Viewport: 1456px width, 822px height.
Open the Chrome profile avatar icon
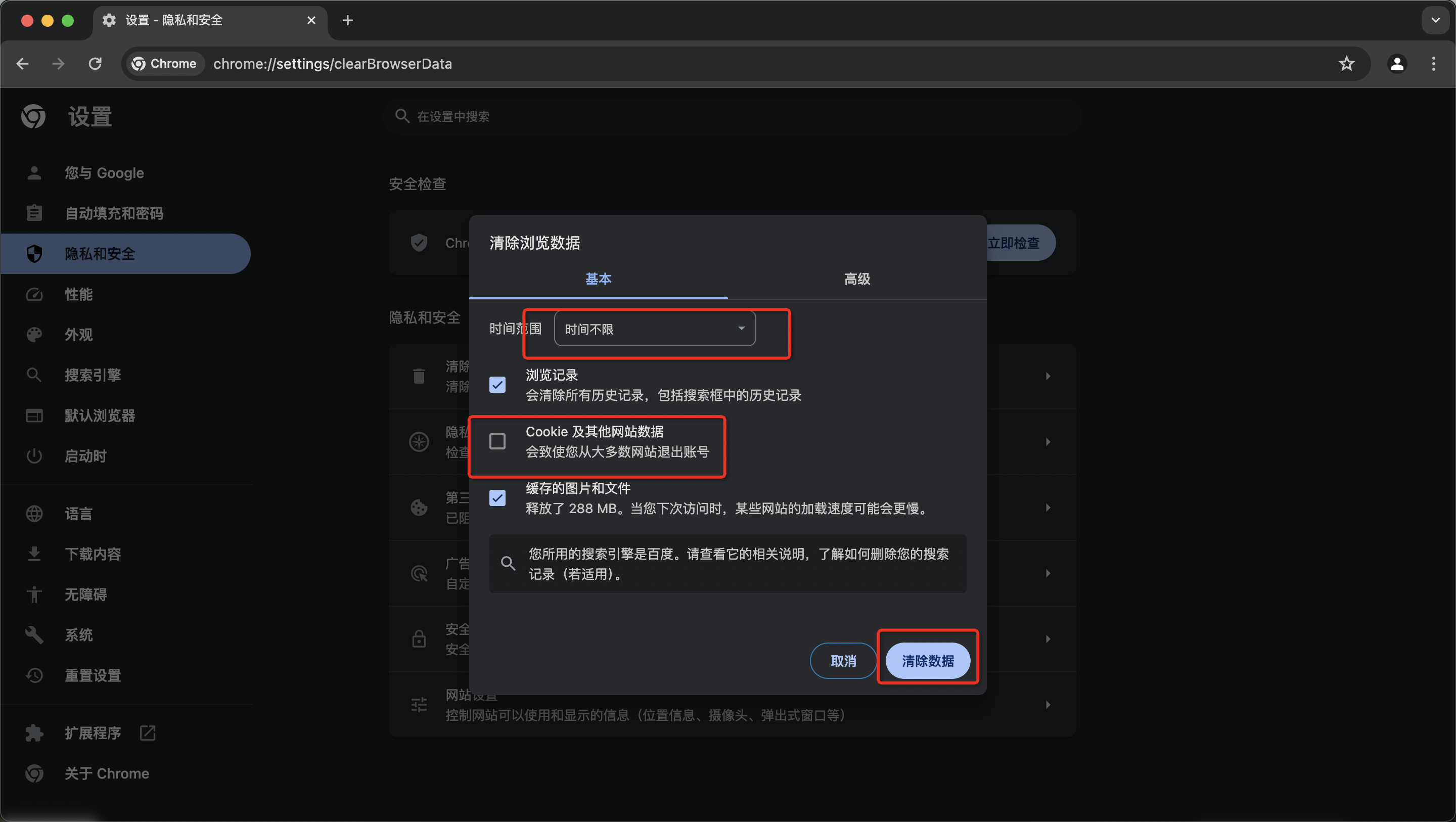coord(1397,64)
